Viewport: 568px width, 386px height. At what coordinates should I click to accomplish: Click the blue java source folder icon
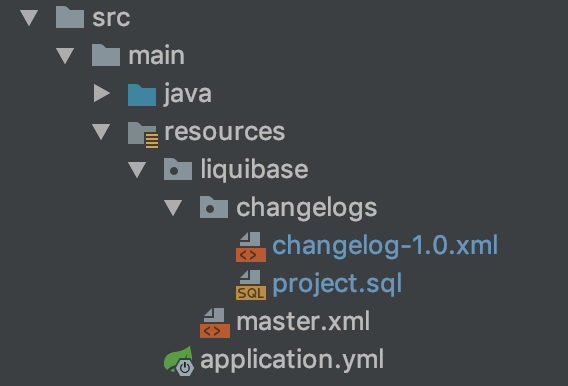142,95
